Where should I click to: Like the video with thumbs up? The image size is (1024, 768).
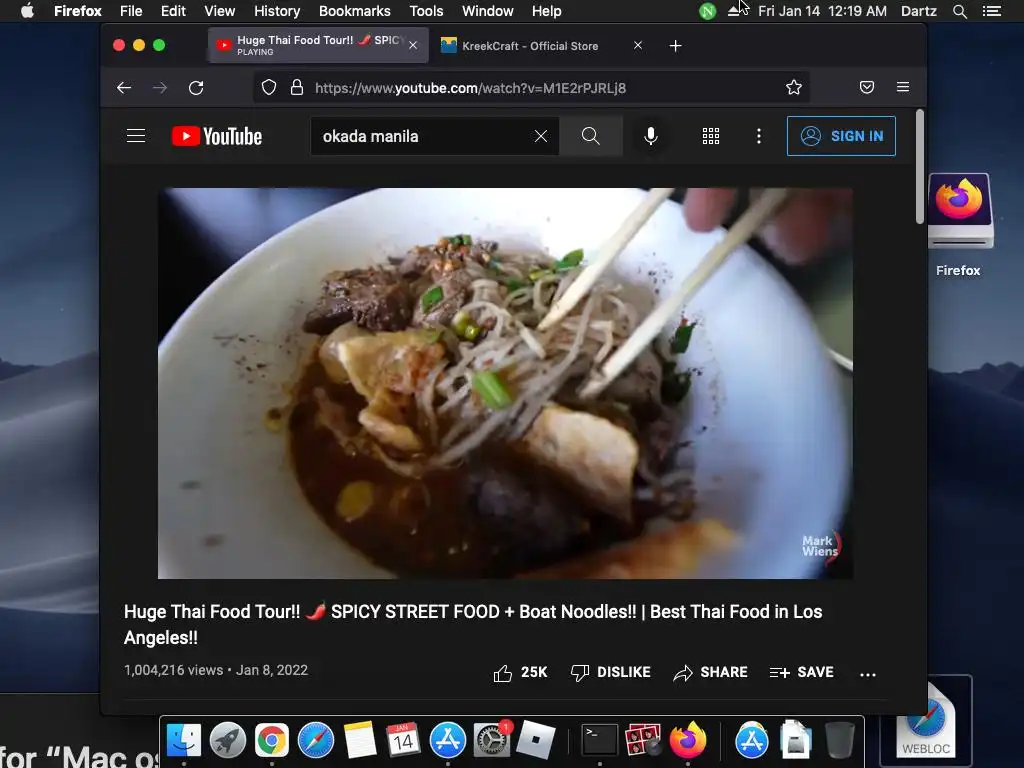(x=520, y=673)
